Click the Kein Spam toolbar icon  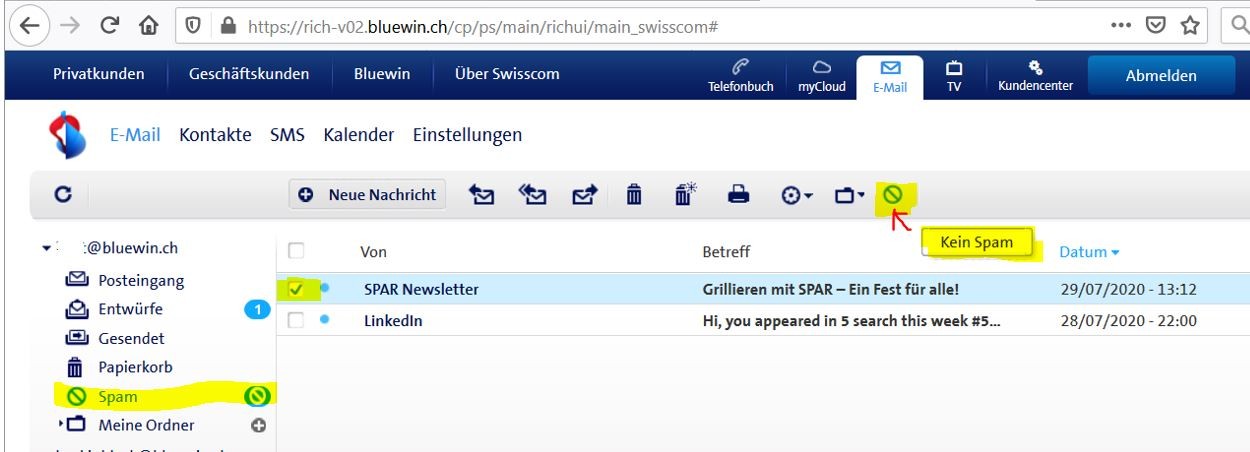point(892,194)
